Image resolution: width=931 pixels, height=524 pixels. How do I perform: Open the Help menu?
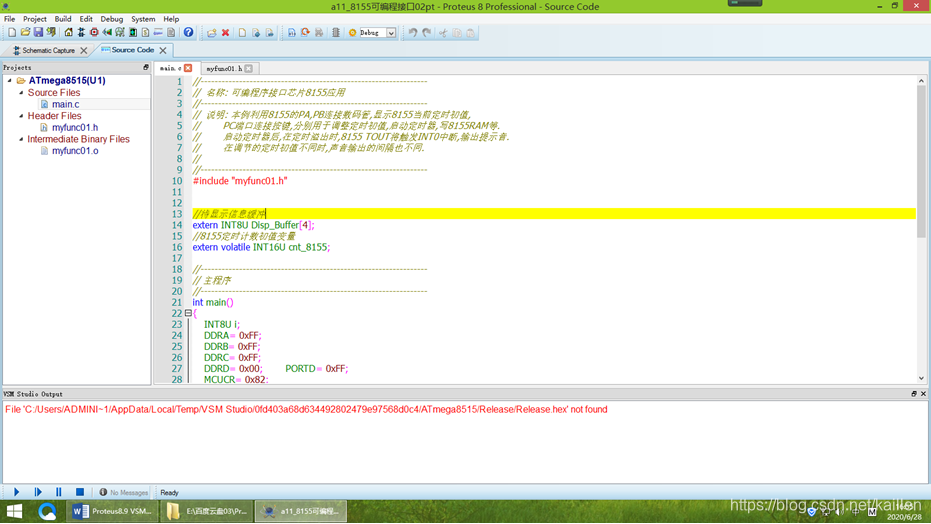point(171,19)
